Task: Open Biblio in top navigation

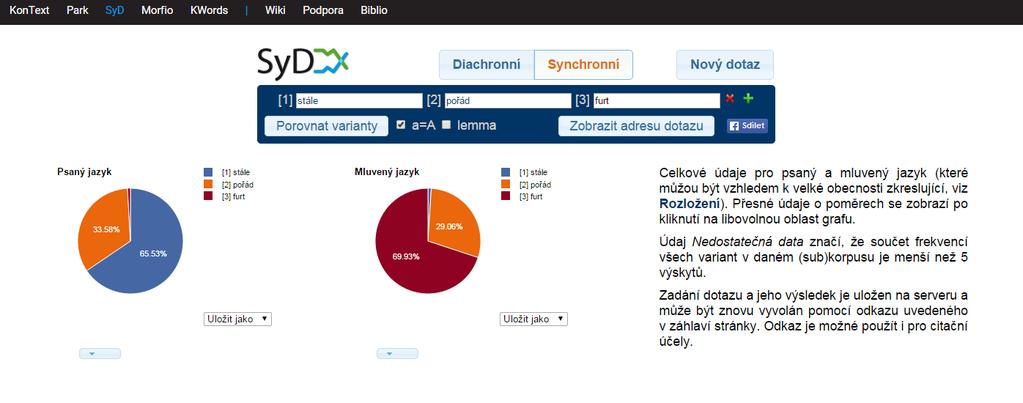Action: point(374,10)
